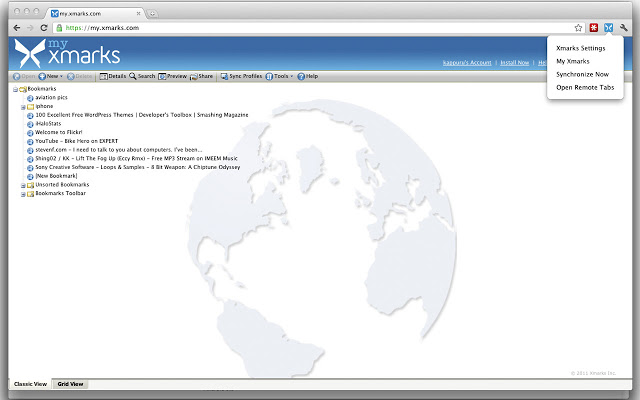This screenshot has height=400, width=640.
Task: Select Open Remote Tabs menu entry
Action: coord(585,87)
